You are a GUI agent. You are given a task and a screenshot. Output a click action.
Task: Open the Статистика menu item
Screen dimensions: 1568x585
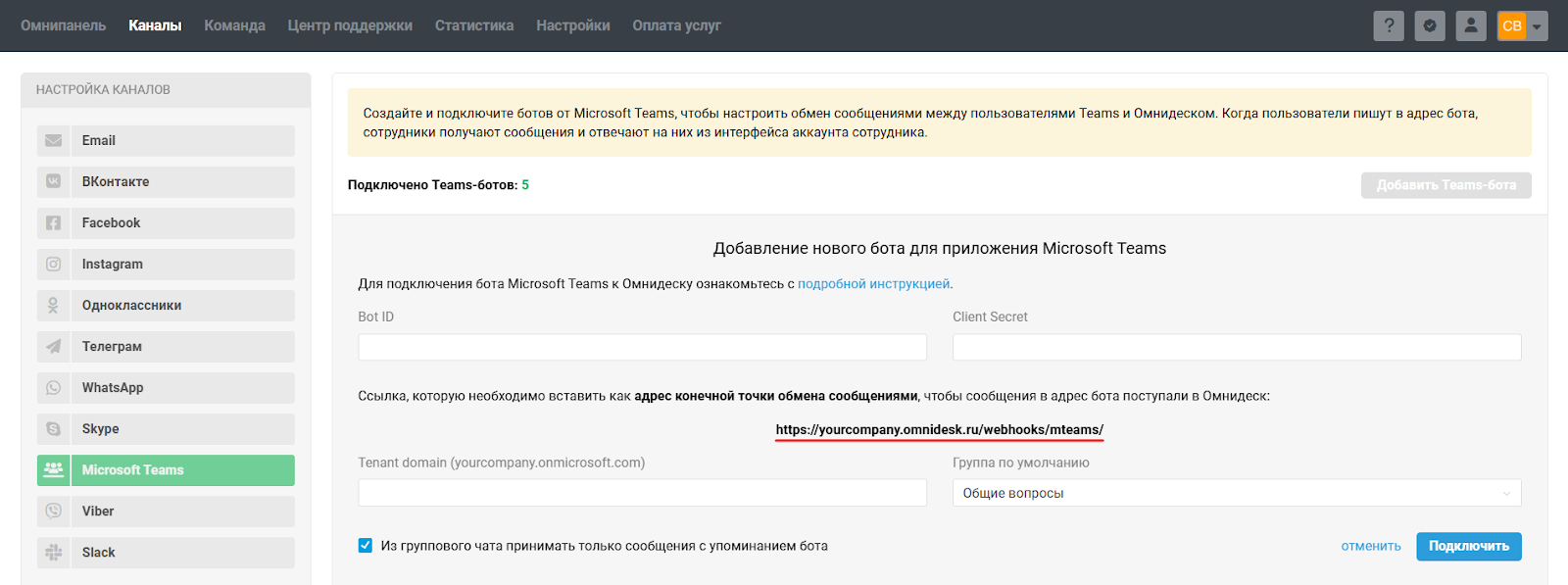click(474, 25)
